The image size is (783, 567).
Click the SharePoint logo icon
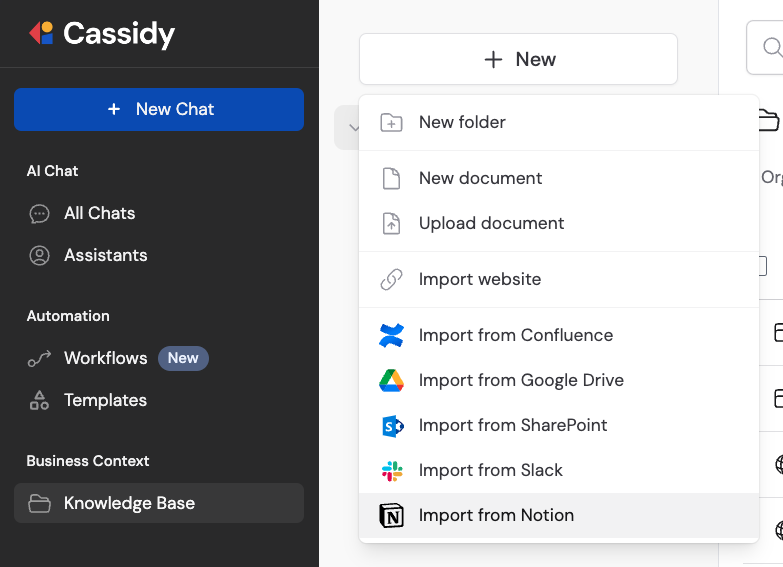(x=392, y=426)
